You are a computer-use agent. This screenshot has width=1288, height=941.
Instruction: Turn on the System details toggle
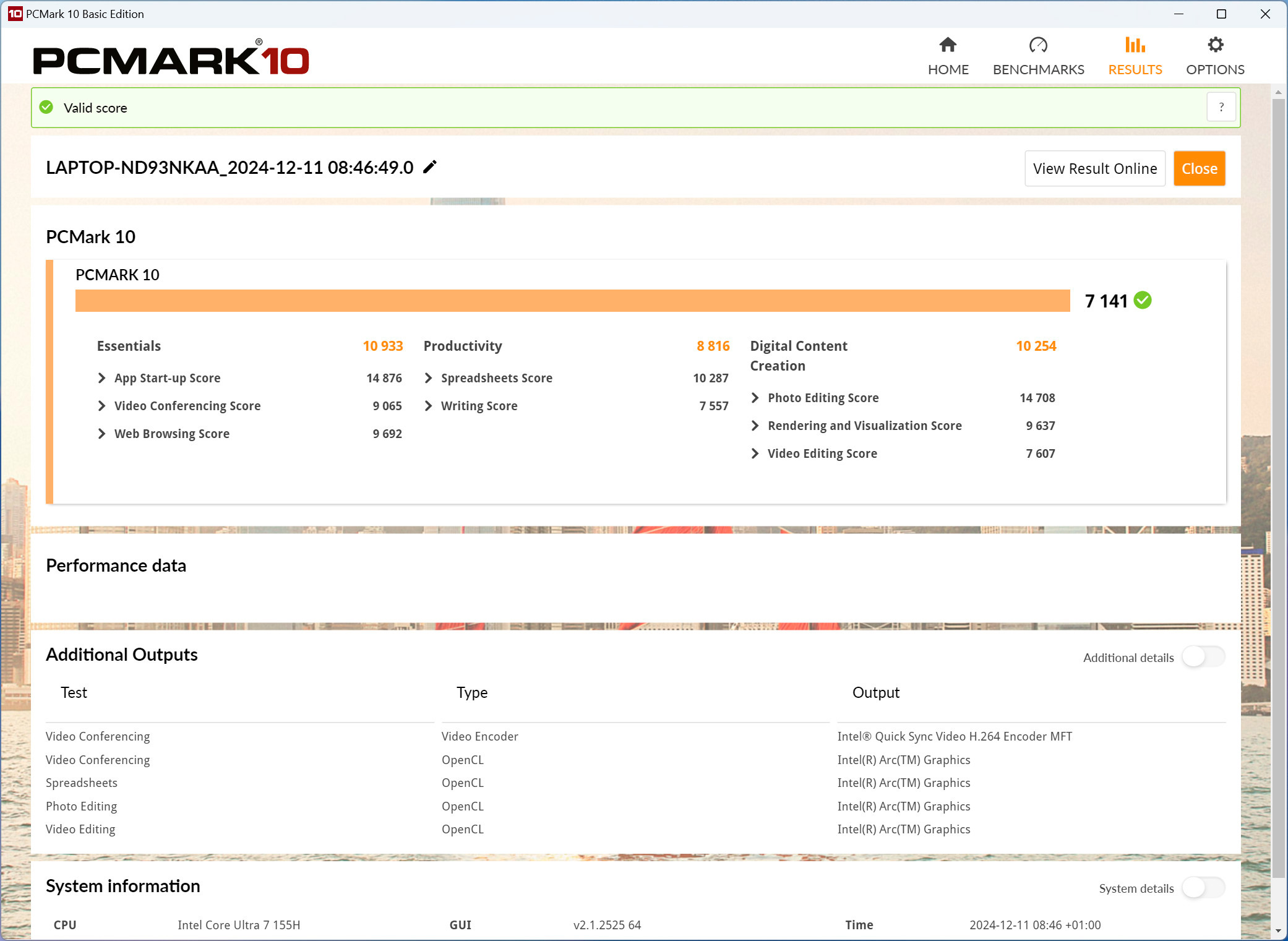click(1203, 888)
